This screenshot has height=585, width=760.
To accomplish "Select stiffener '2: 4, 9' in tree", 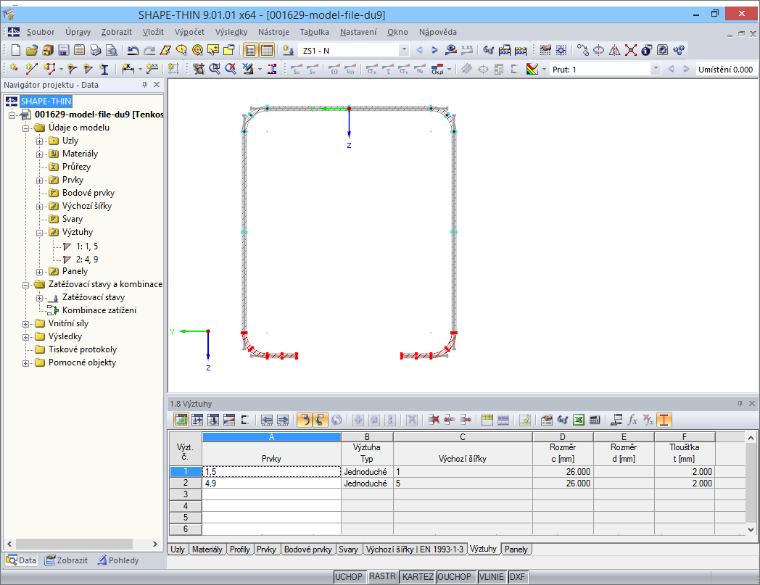I will (x=87, y=259).
